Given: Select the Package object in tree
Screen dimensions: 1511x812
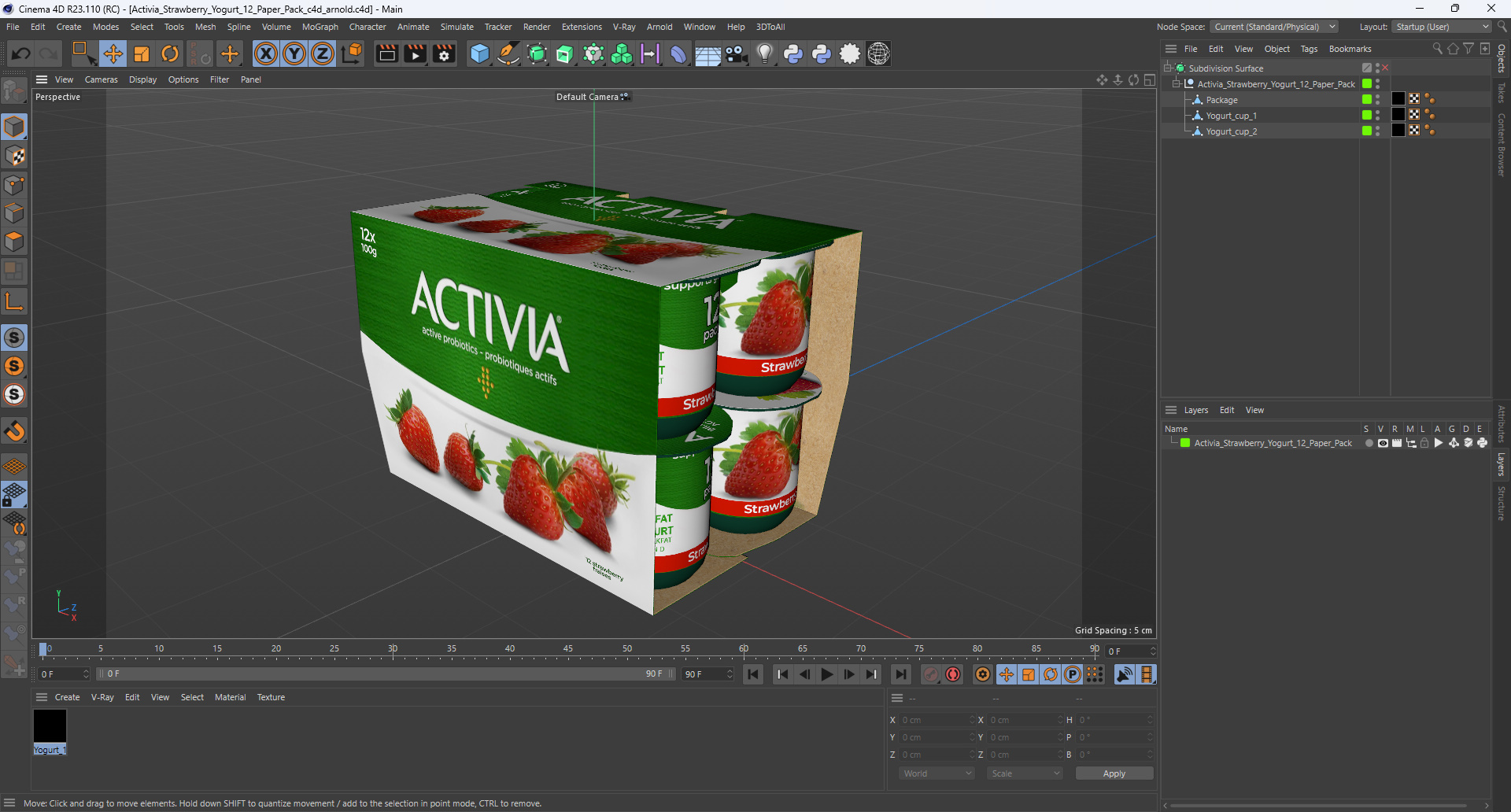Looking at the screenshot, I should (1221, 100).
